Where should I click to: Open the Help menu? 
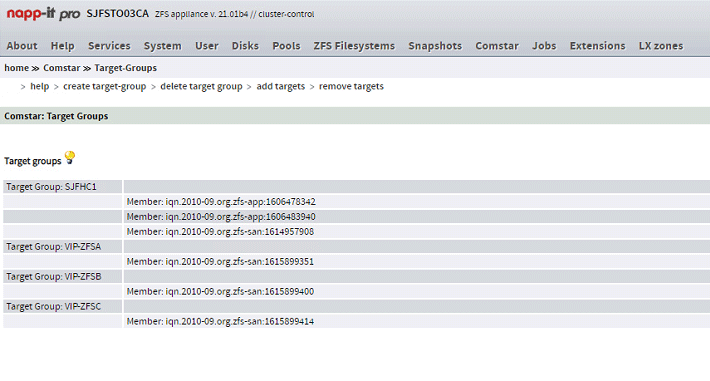[62, 46]
